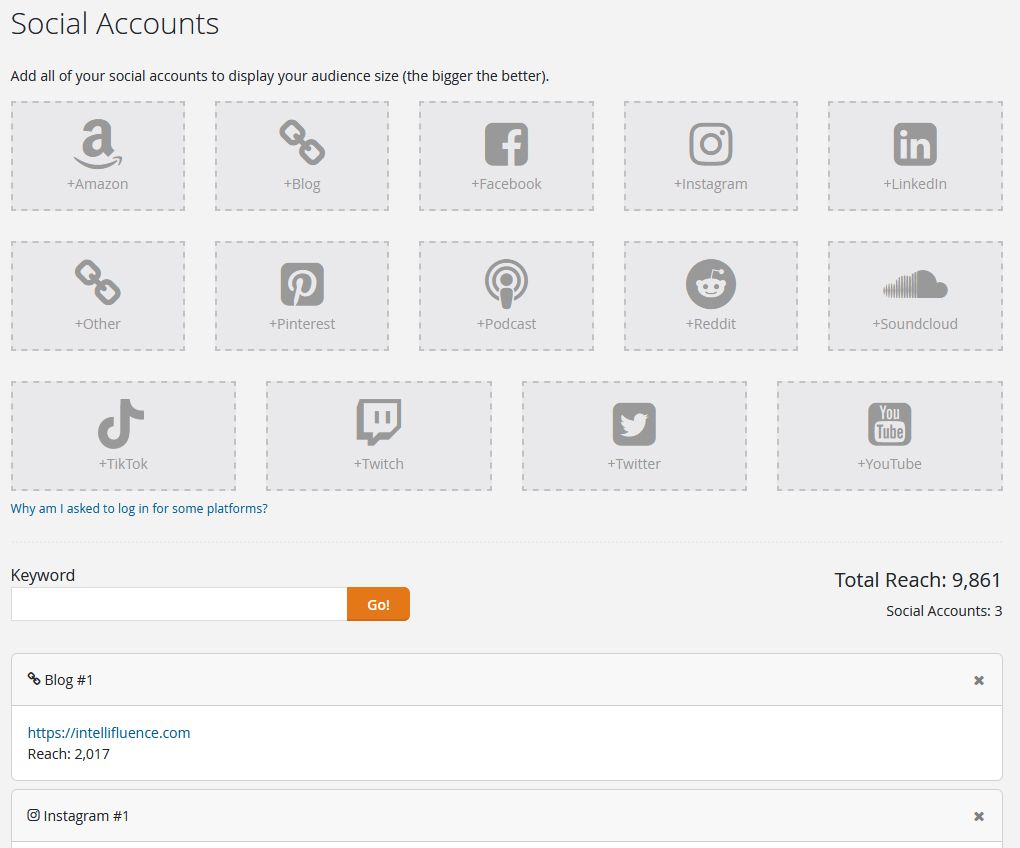Add an Instagram account
The width and height of the screenshot is (1020, 848).
click(x=710, y=156)
